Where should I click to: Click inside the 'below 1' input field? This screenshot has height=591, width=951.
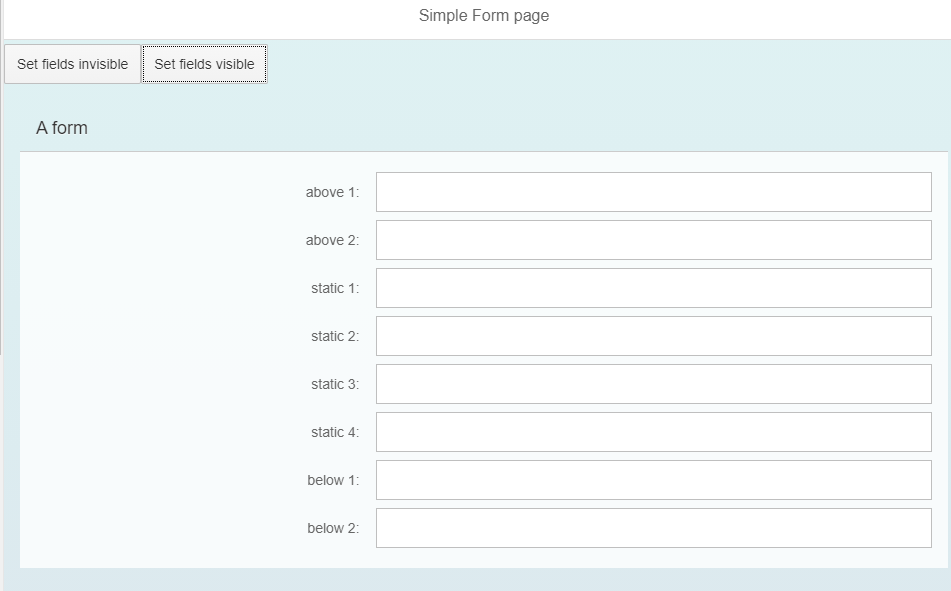pyautogui.click(x=652, y=479)
